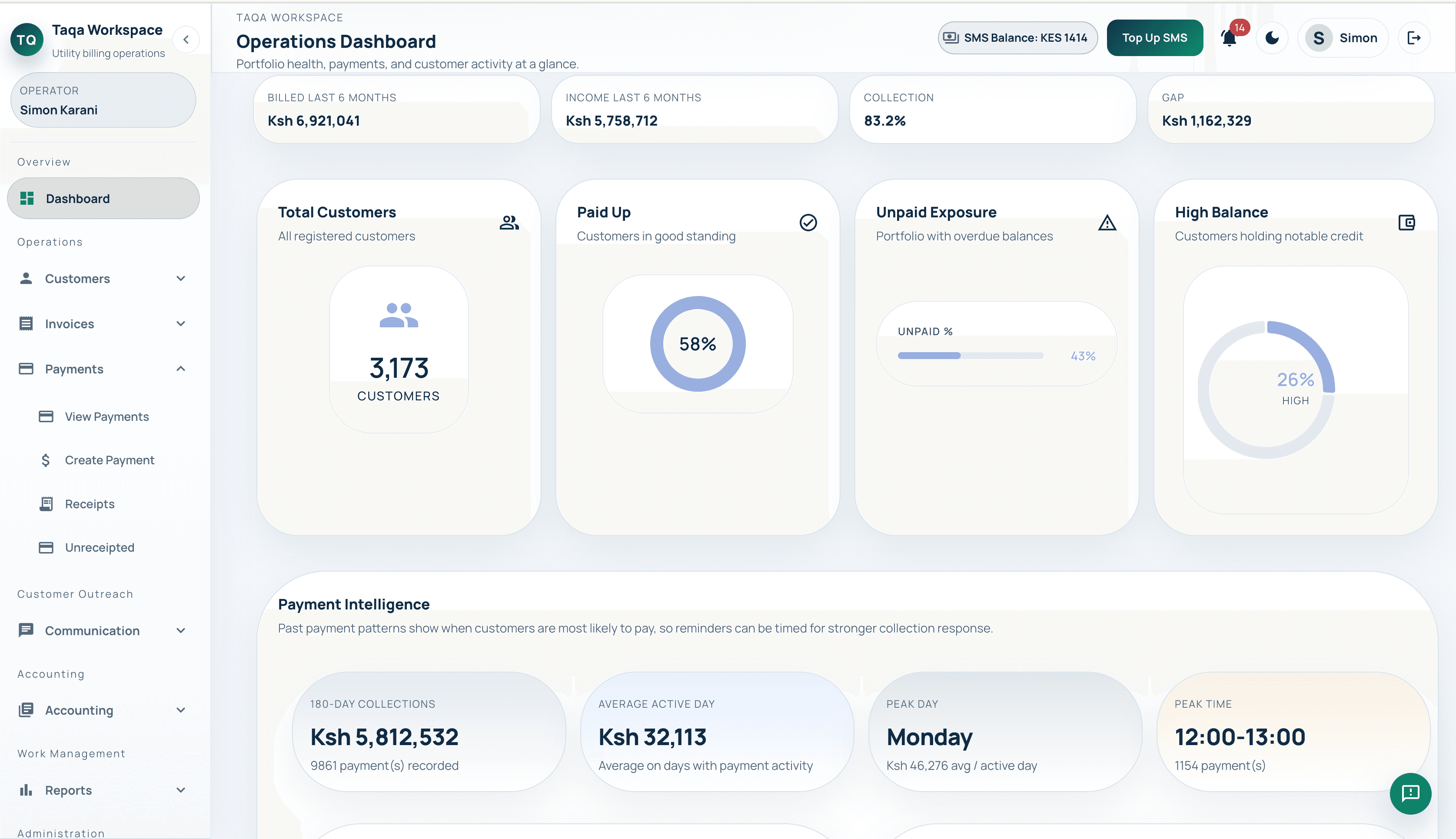The height and width of the screenshot is (839, 1456).
Task: Click '9861 payment(s) recorded' text
Action: (x=384, y=765)
